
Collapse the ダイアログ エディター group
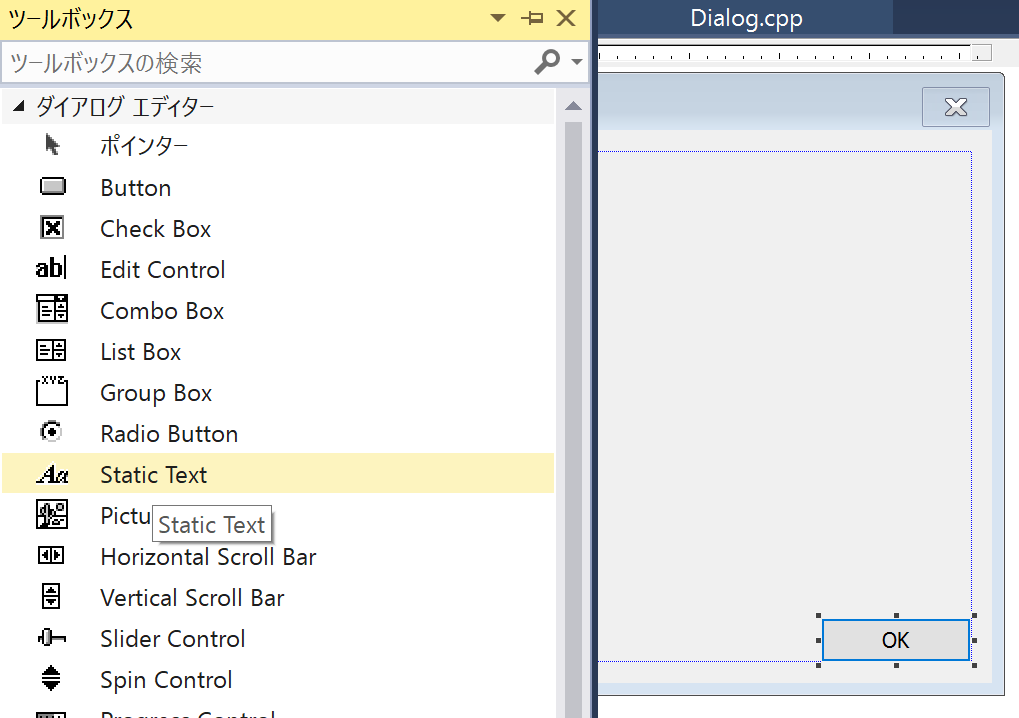click(x=19, y=106)
